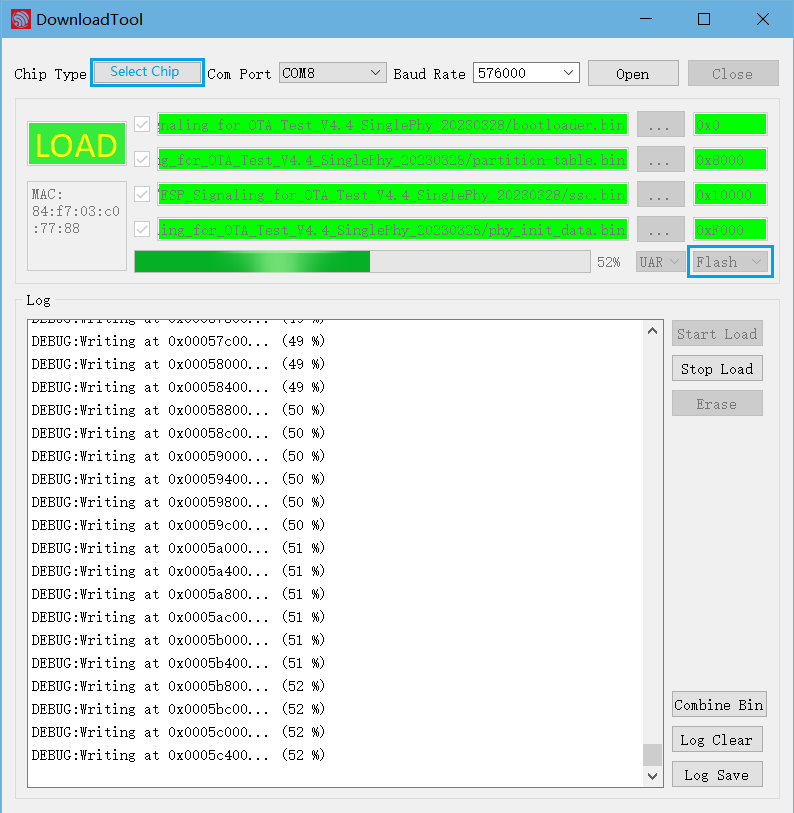Viewport: 794px width, 813px height.
Task: Click the 0x10000 address field for ssc.bin
Action: coord(730,194)
